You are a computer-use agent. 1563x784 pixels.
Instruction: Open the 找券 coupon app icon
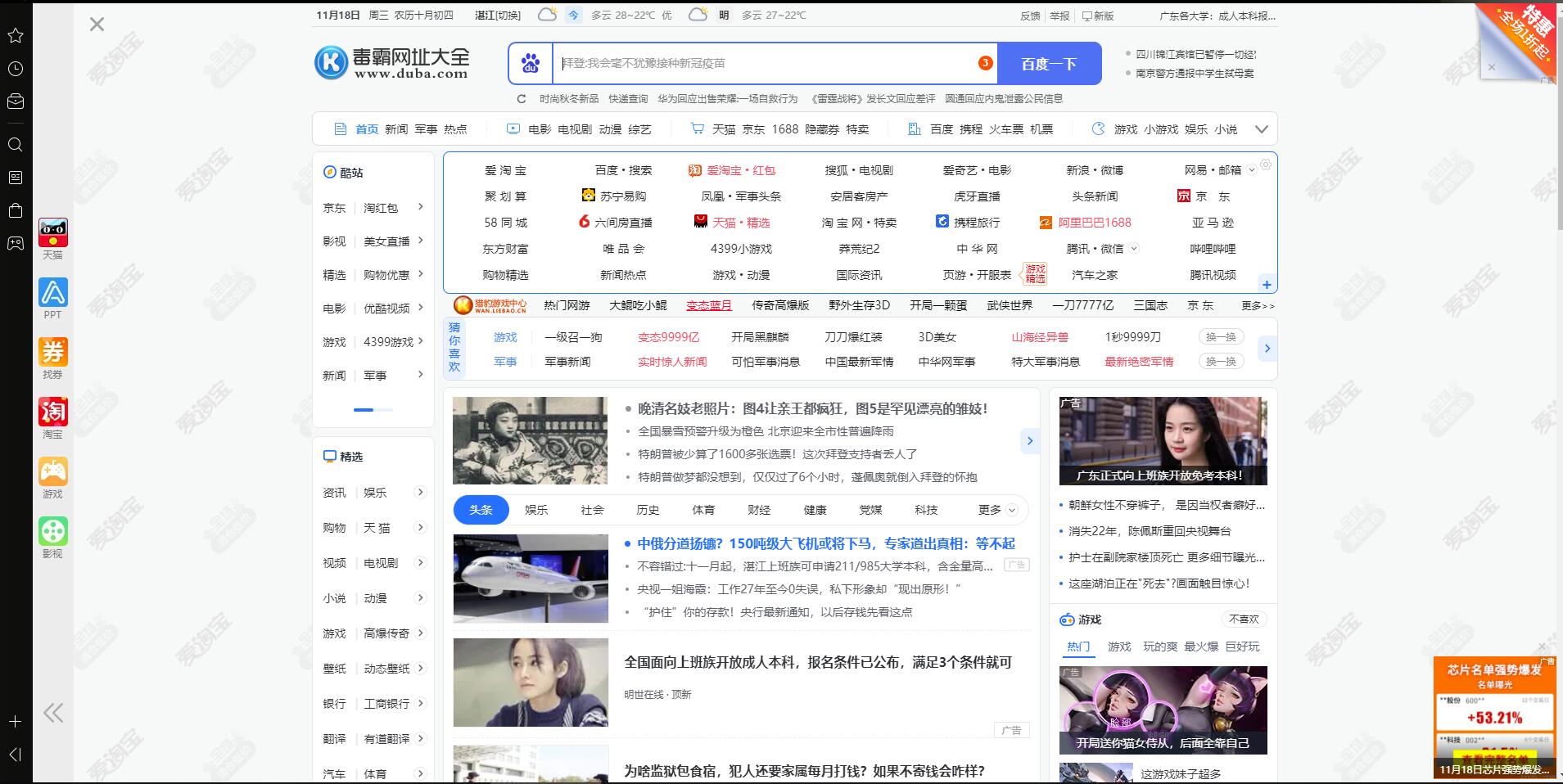pyautogui.click(x=53, y=353)
